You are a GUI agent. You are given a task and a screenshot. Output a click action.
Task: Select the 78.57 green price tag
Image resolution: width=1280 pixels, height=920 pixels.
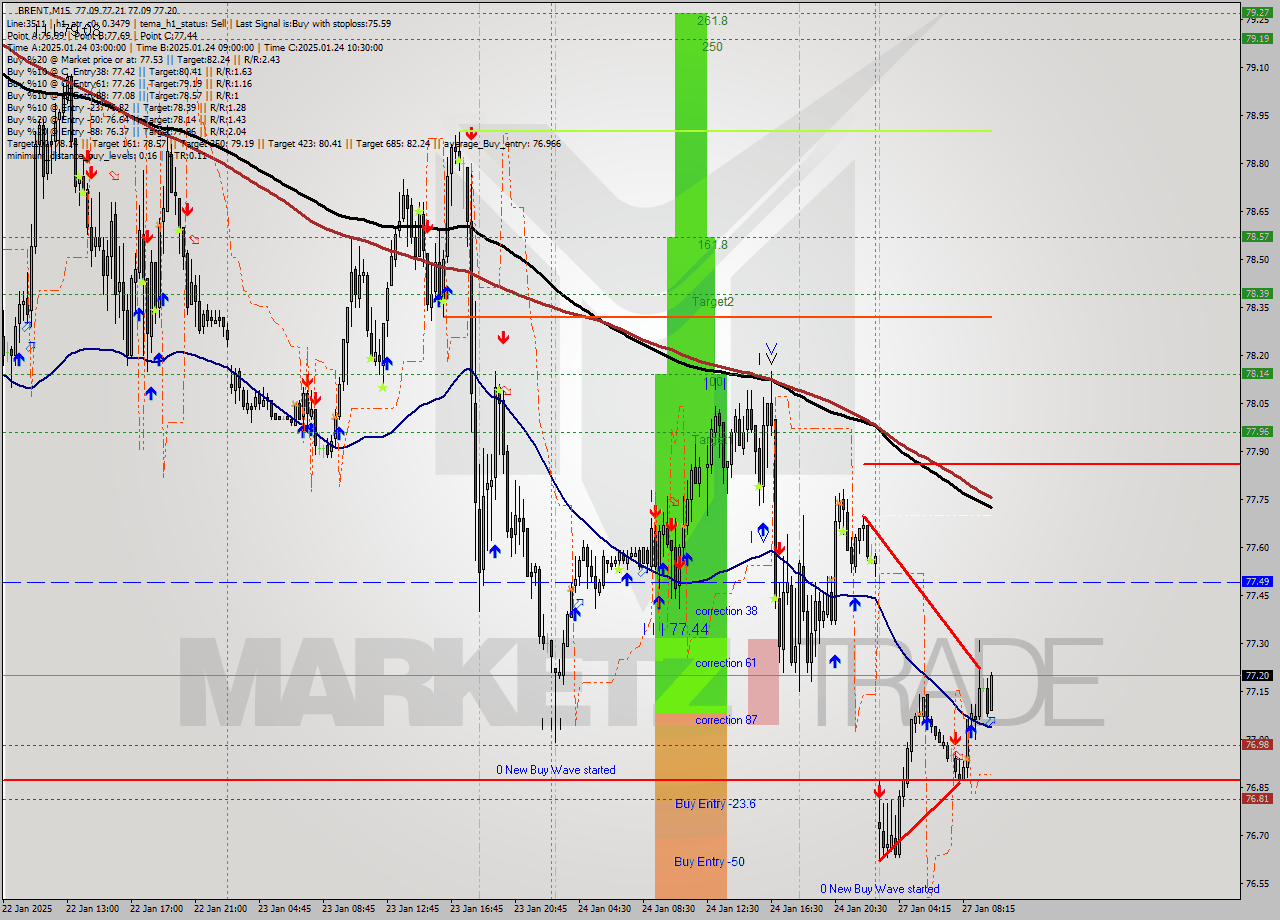point(1257,237)
